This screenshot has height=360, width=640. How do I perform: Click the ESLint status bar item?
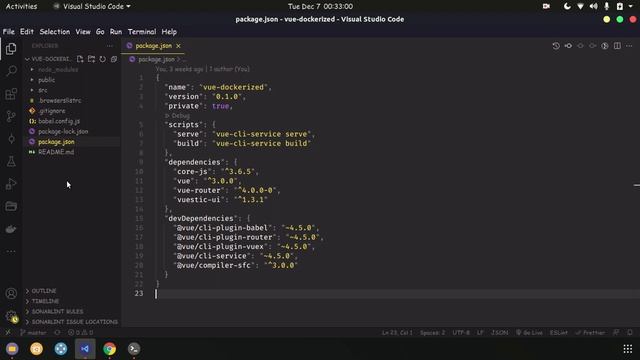(559, 333)
